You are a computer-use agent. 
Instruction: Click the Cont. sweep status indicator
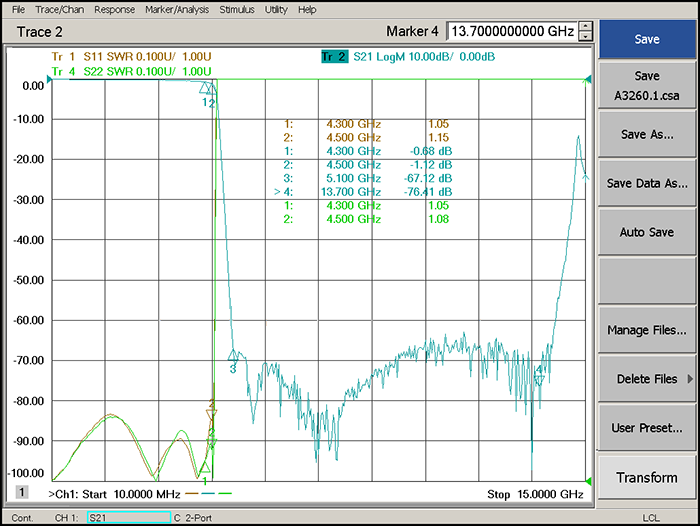(x=22, y=518)
